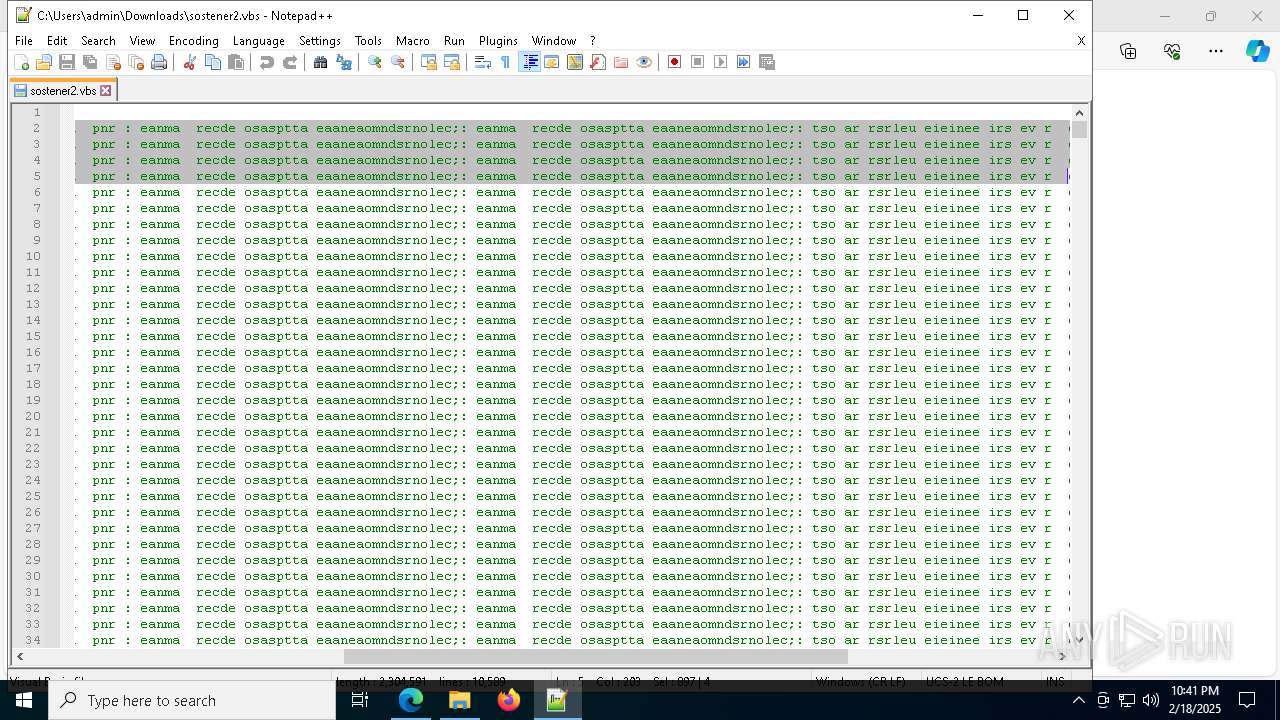
Task: Click the Synchronize Horizontal Scrolling icon
Action: tap(451, 62)
